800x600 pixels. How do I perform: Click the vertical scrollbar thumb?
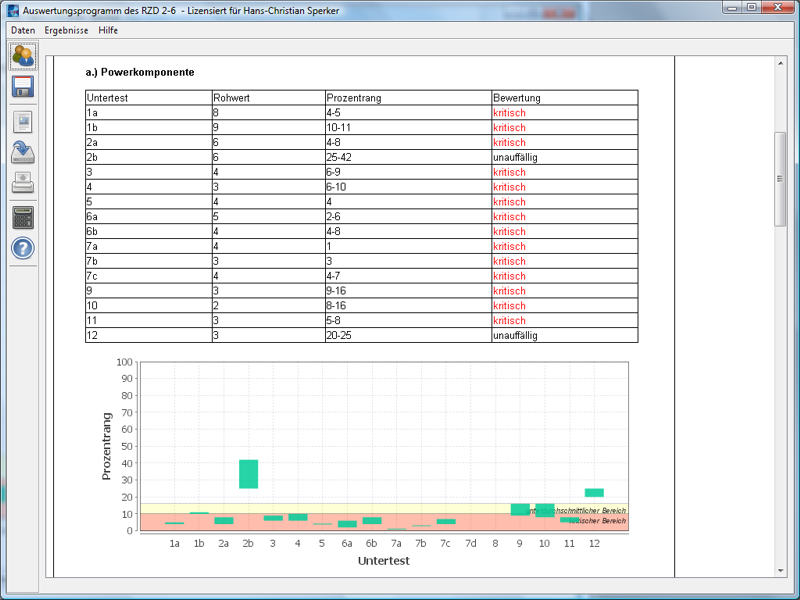pyautogui.click(x=781, y=178)
